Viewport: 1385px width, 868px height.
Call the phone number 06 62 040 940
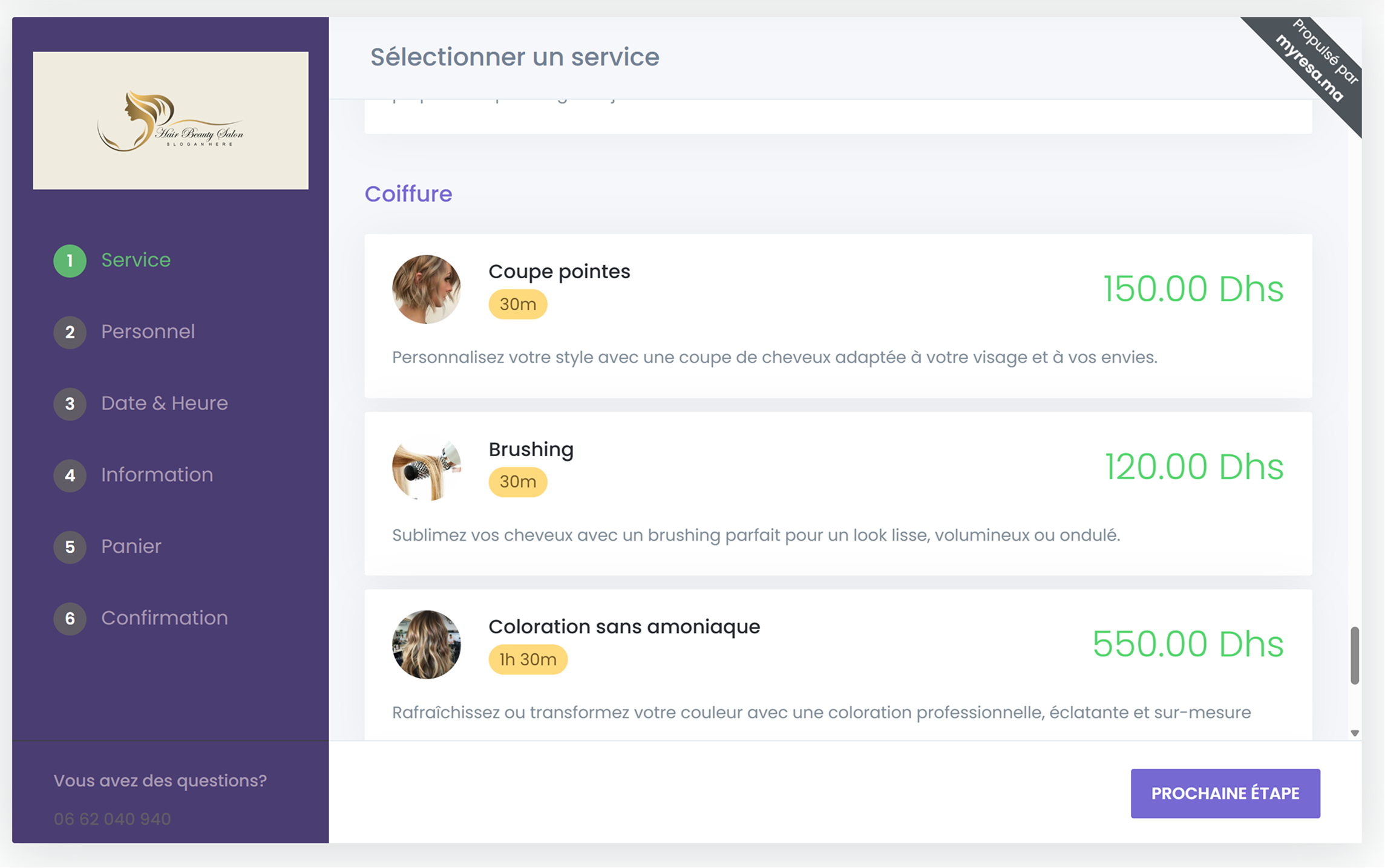[112, 818]
